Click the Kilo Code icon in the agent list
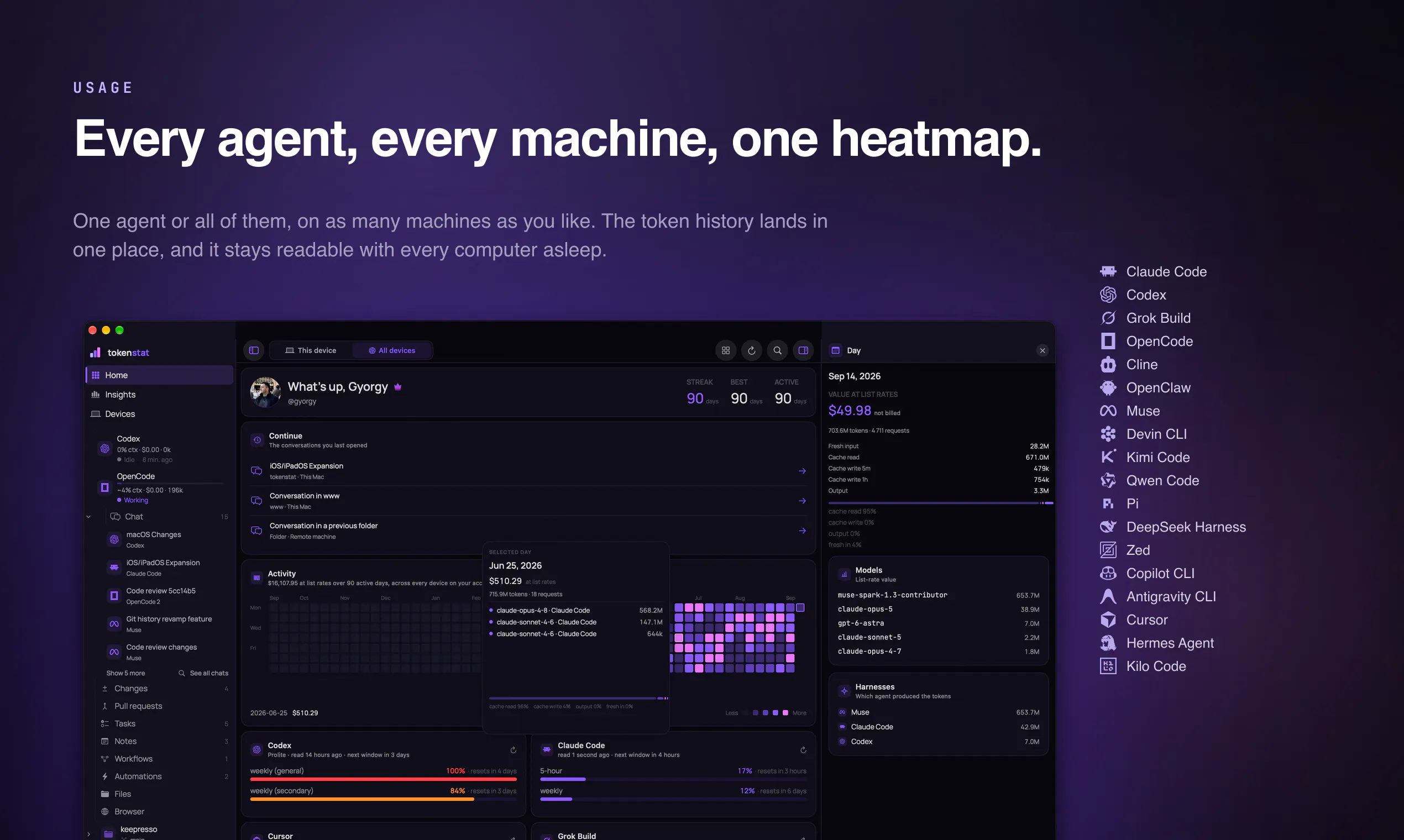Image resolution: width=1404 pixels, height=840 pixels. coord(1108,666)
